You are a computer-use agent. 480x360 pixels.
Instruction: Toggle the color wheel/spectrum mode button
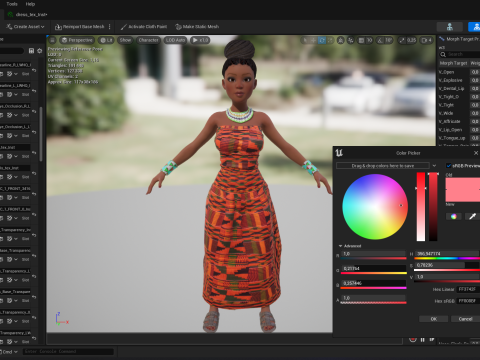[x=454, y=217]
